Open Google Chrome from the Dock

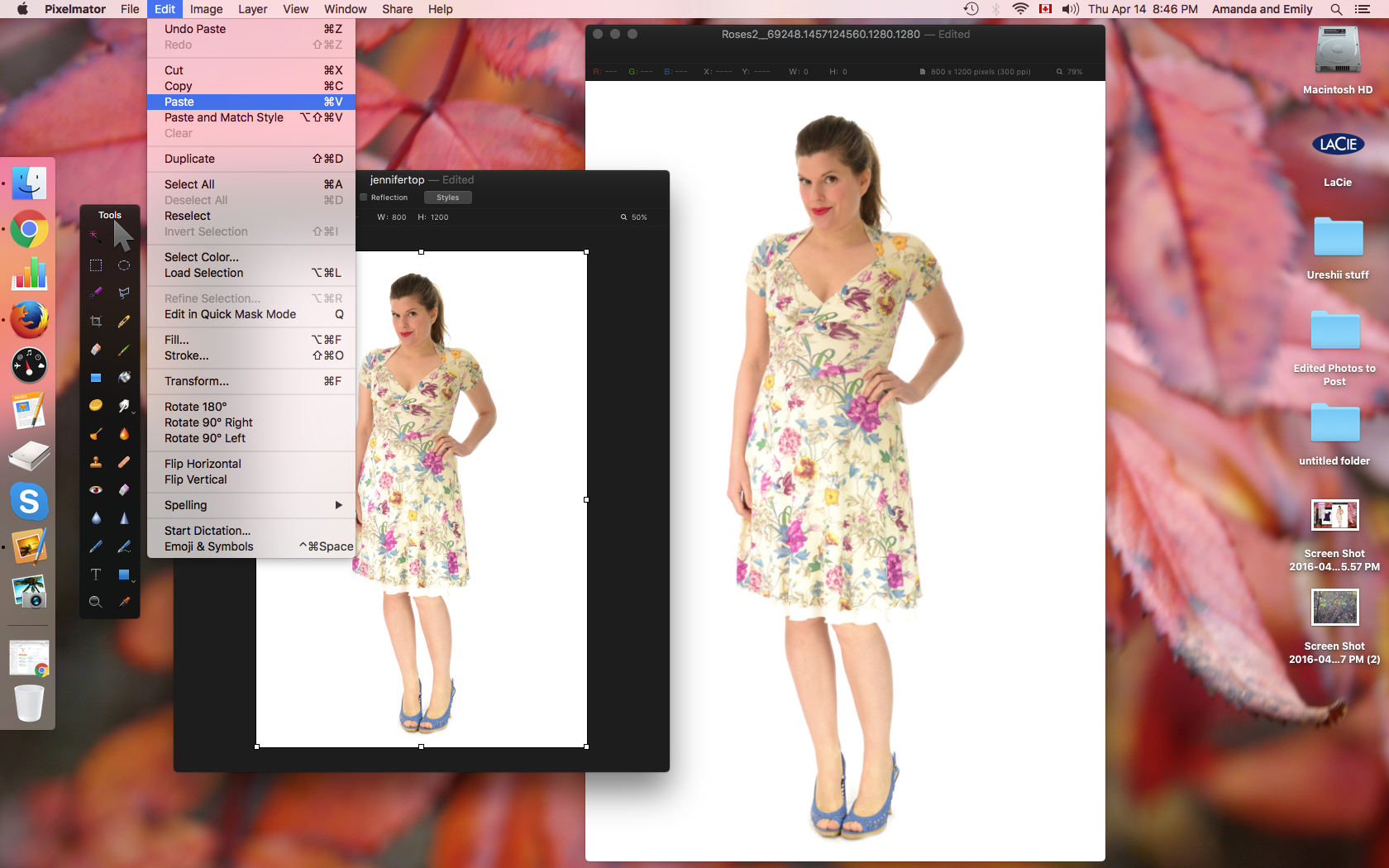click(29, 229)
